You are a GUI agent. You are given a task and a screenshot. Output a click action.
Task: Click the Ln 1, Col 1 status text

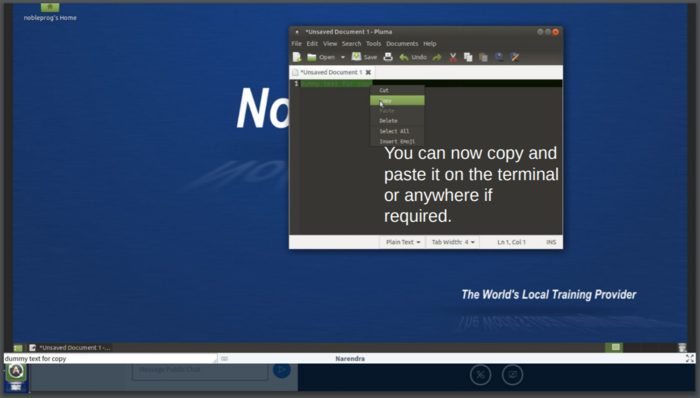point(512,242)
